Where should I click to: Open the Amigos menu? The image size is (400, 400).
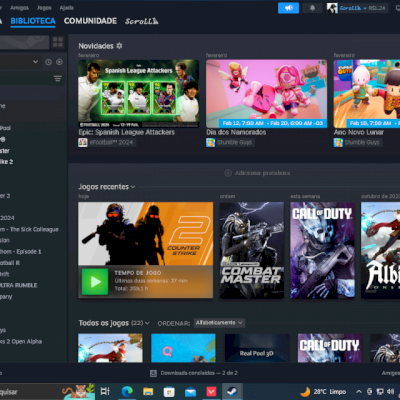pyautogui.click(x=19, y=8)
